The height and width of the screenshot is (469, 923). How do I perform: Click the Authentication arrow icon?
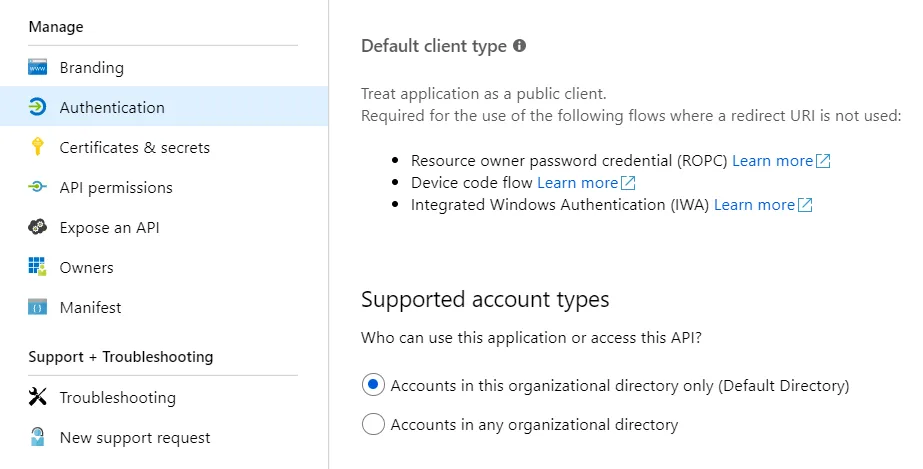[38, 108]
